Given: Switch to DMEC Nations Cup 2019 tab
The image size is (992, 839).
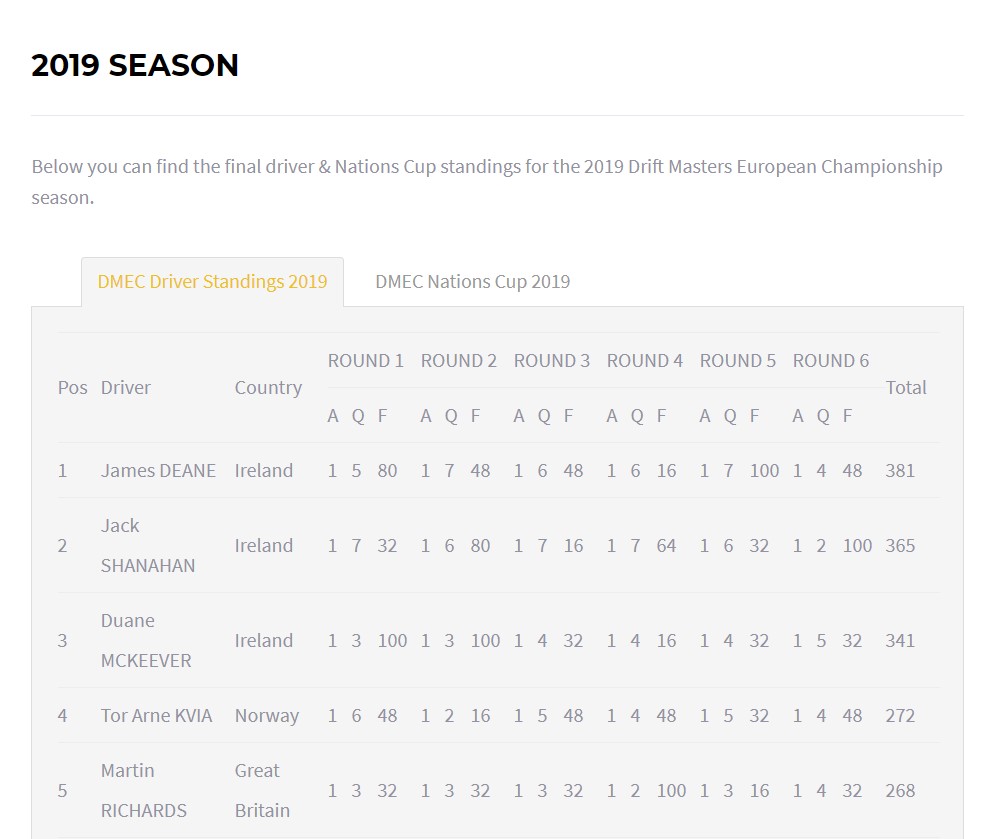Looking at the screenshot, I should coord(472,282).
